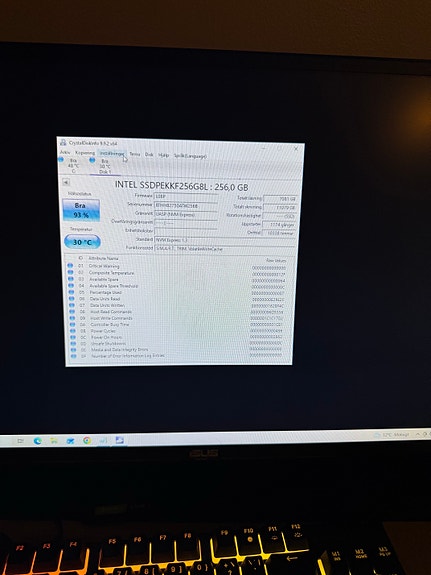
Task: Click the interface field showing NVM Express
Action: (186, 215)
